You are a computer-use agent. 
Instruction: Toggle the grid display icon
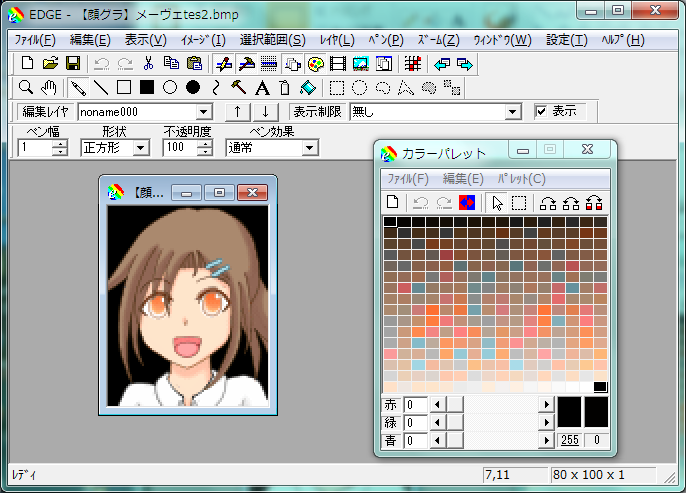412,64
